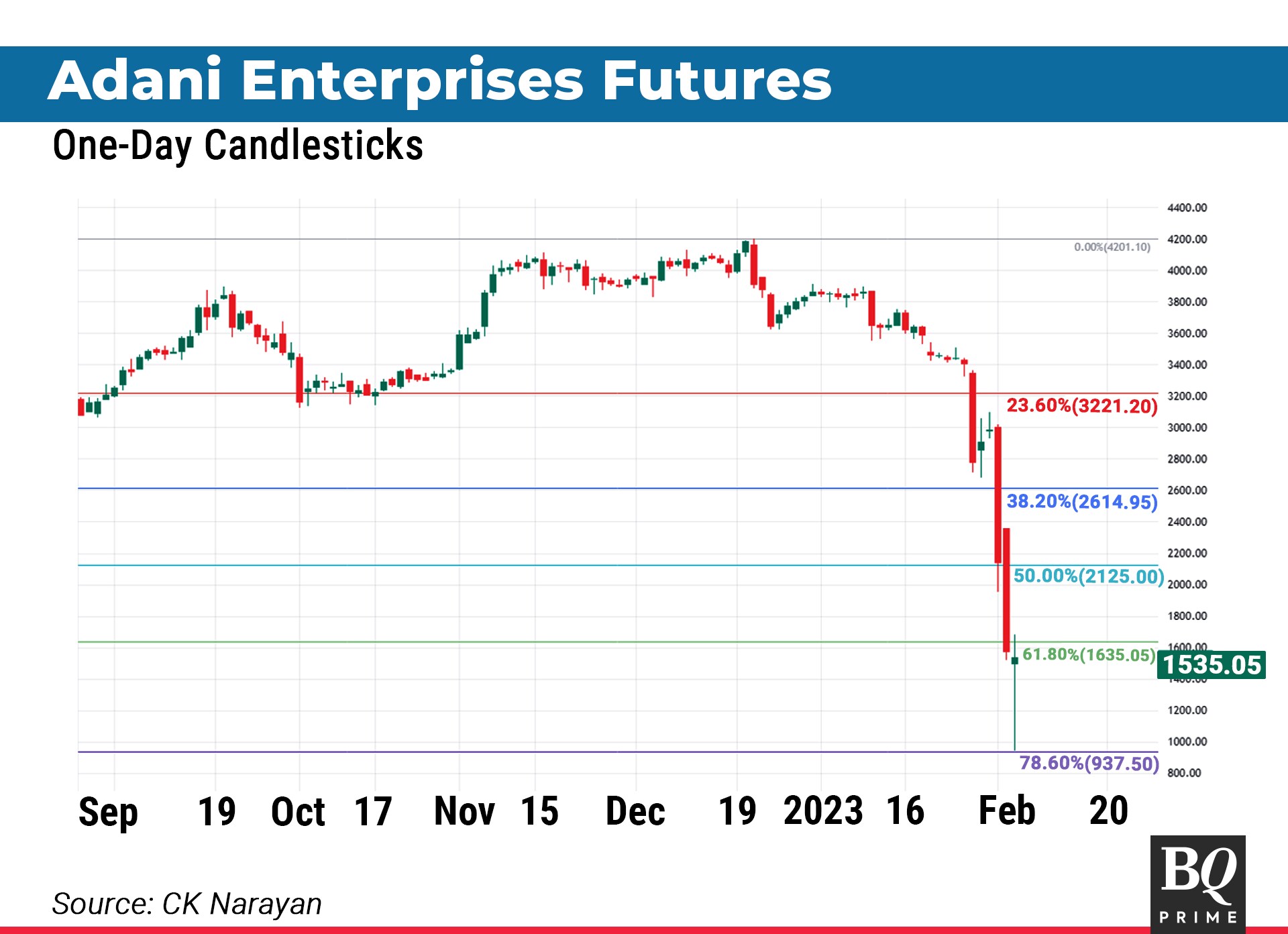The image size is (1288, 934).
Task: Click the Source: CK Narayan text
Action: pos(186,904)
